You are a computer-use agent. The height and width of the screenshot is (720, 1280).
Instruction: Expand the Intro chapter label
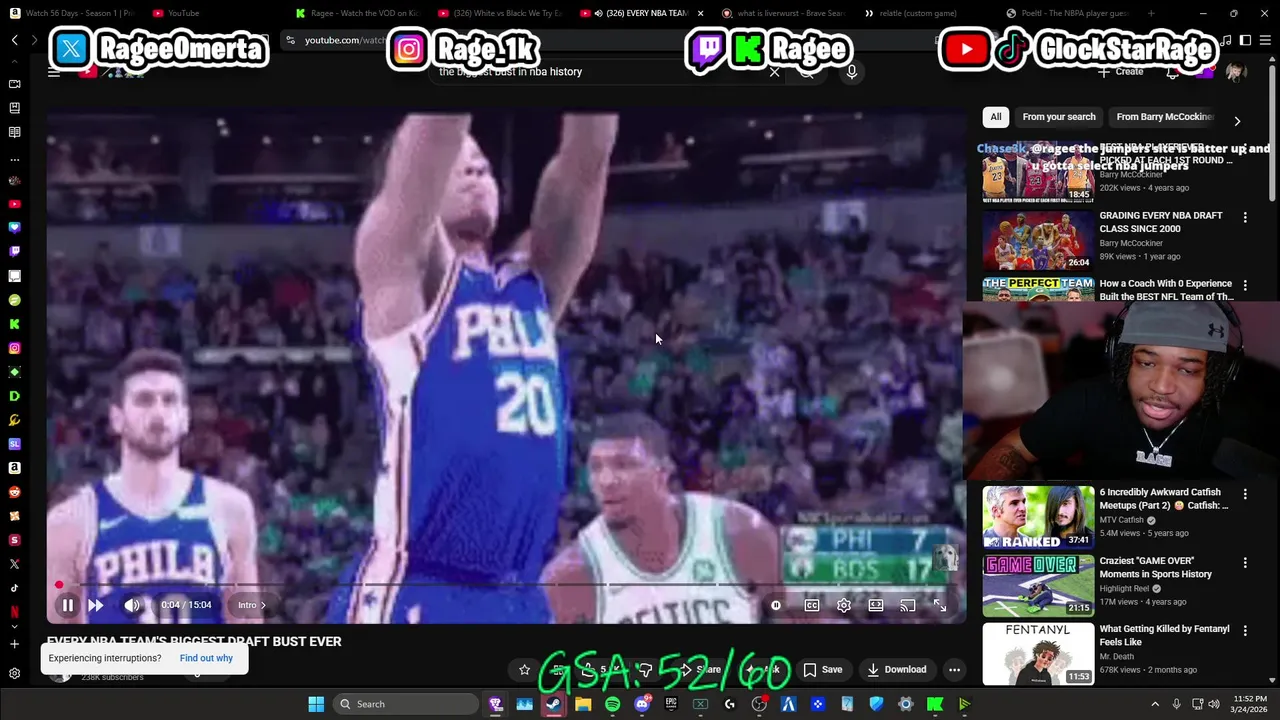[252, 605]
